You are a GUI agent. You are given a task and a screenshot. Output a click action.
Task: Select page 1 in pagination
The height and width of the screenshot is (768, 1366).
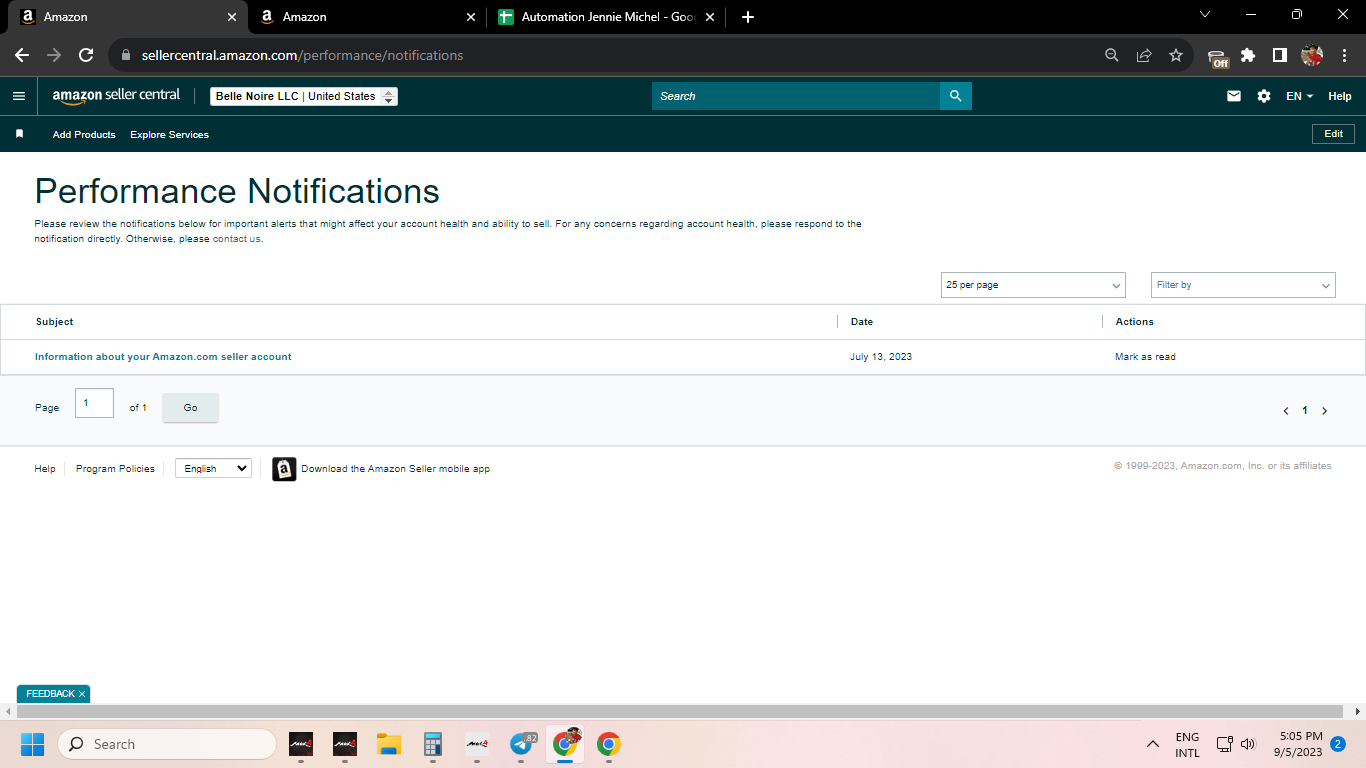point(1305,411)
